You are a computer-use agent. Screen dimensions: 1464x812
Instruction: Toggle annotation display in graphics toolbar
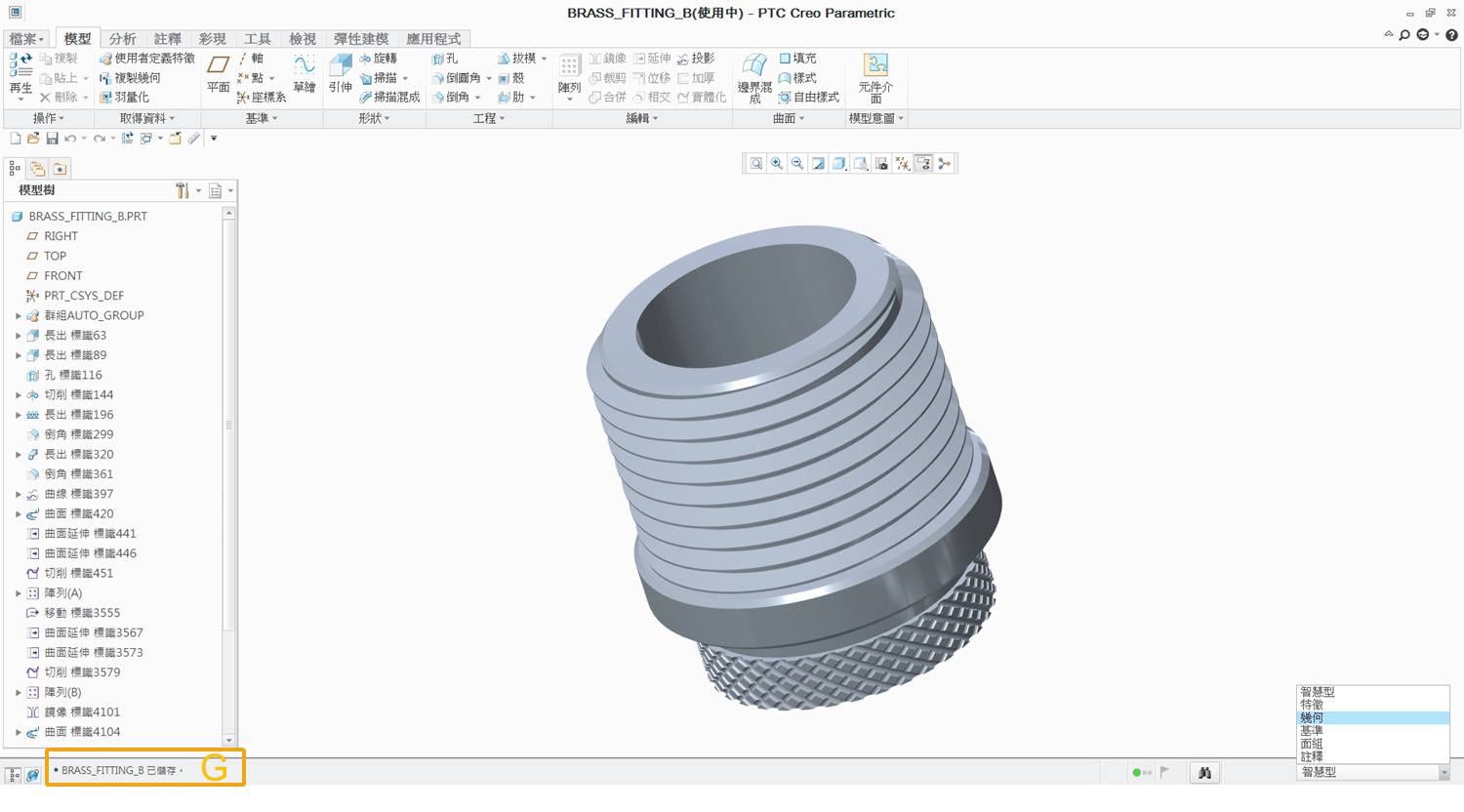[x=923, y=164]
